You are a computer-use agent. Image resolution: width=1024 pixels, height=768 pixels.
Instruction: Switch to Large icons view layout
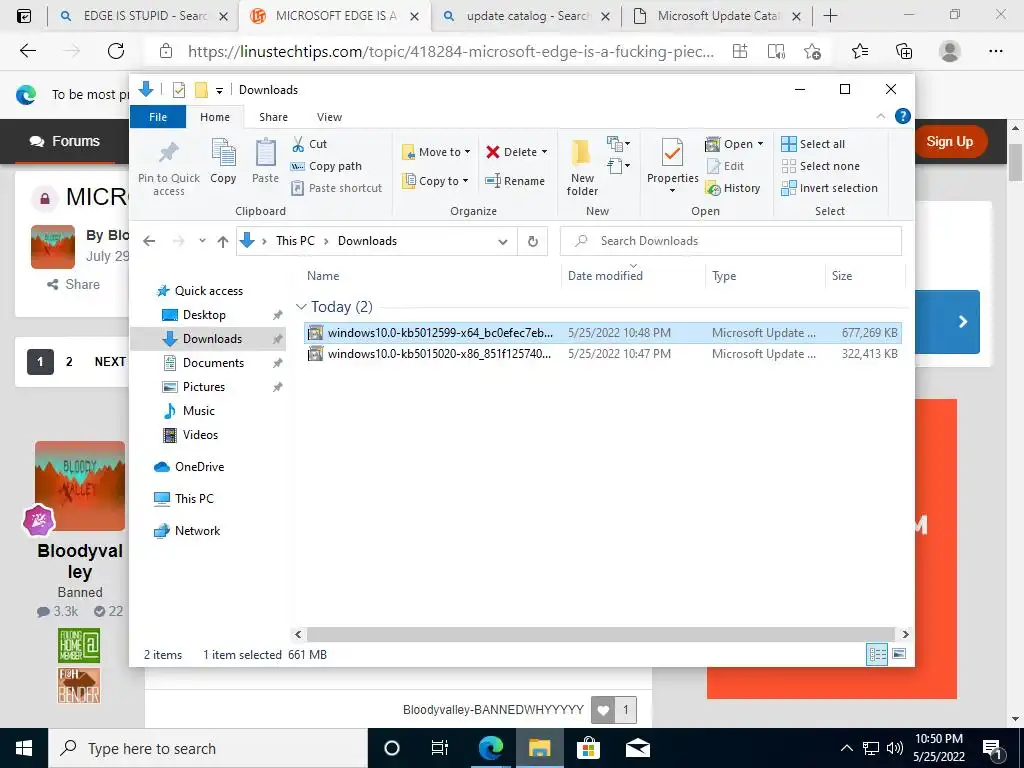pyautogui.click(x=899, y=654)
